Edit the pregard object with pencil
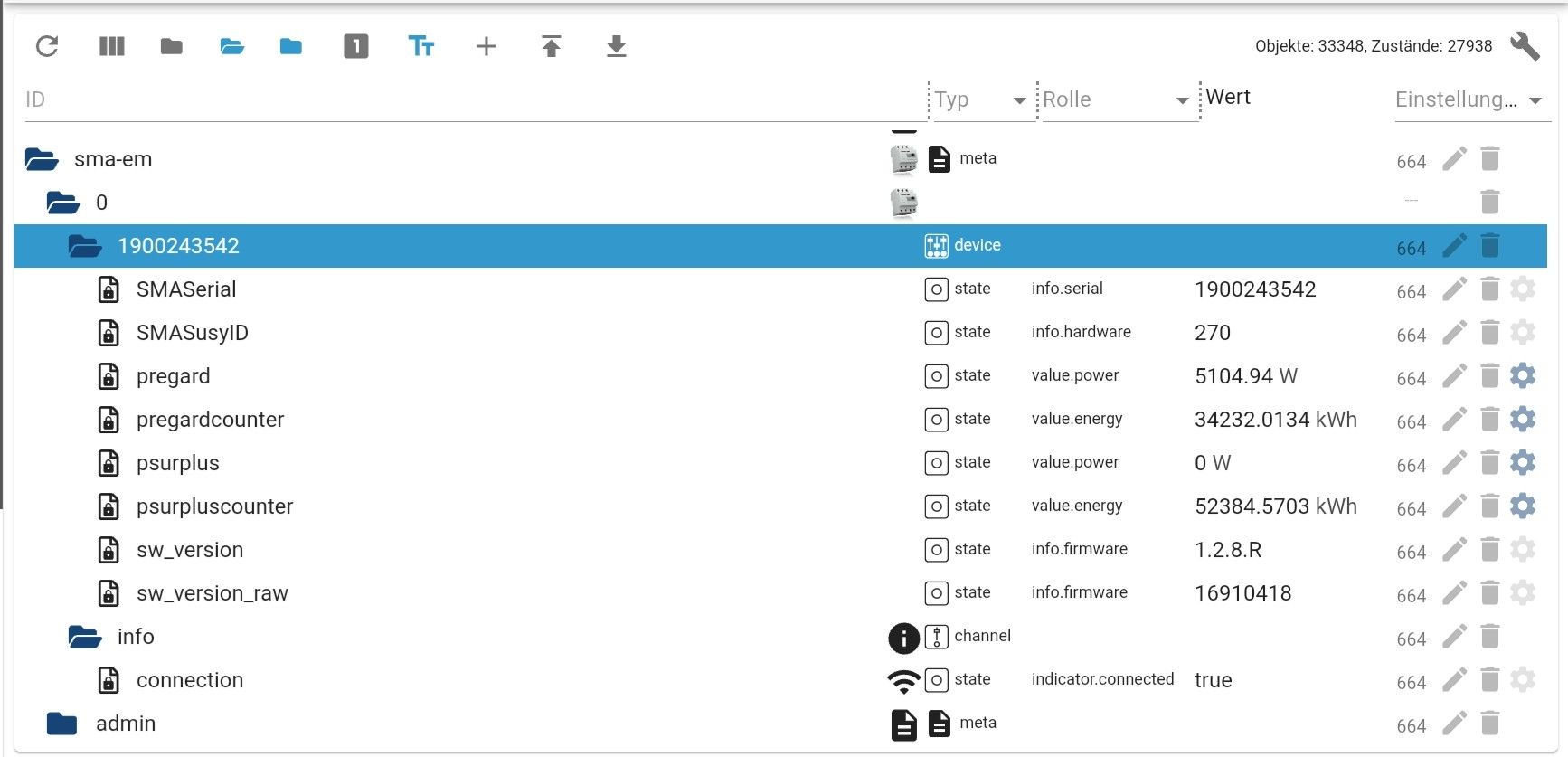Screen dimensions: 1568x757 click(x=1454, y=376)
